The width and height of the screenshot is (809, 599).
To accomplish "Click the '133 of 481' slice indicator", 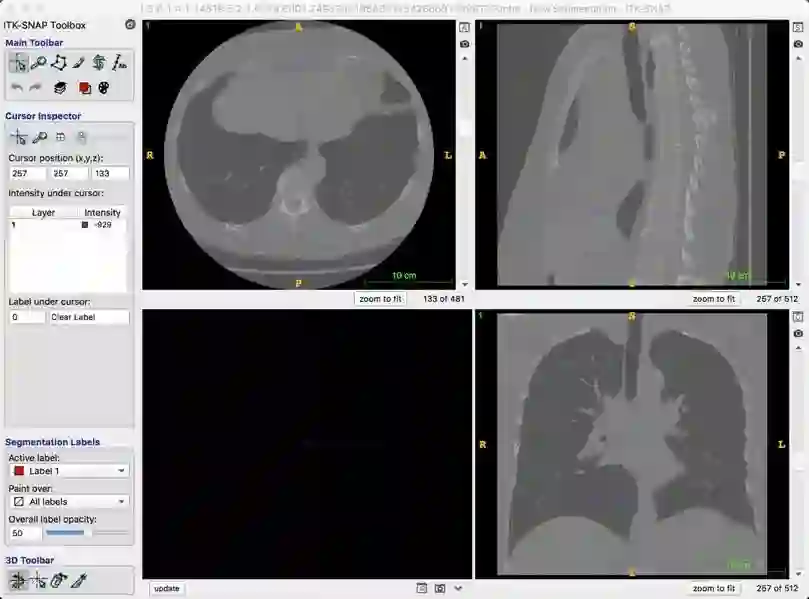I will [x=444, y=299].
